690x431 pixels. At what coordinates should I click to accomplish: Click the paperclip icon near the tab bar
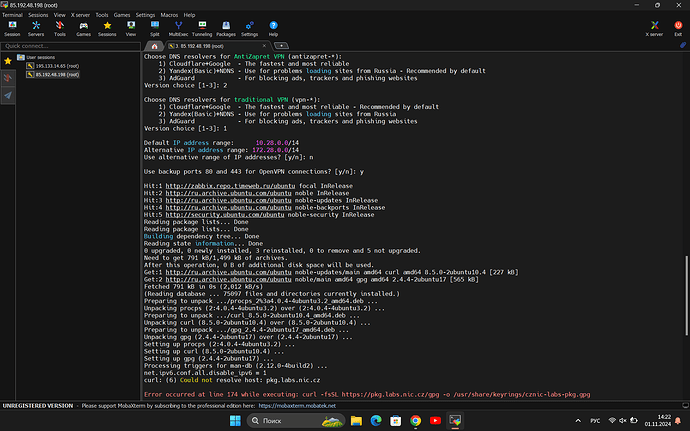(683, 45)
